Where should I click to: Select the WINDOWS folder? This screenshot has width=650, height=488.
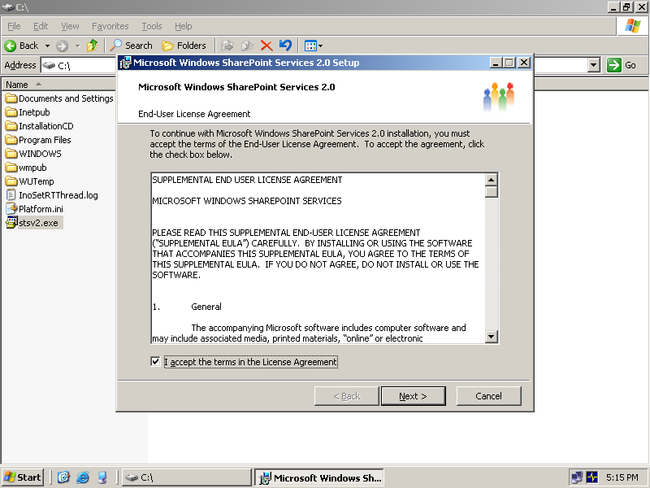click(x=34, y=154)
